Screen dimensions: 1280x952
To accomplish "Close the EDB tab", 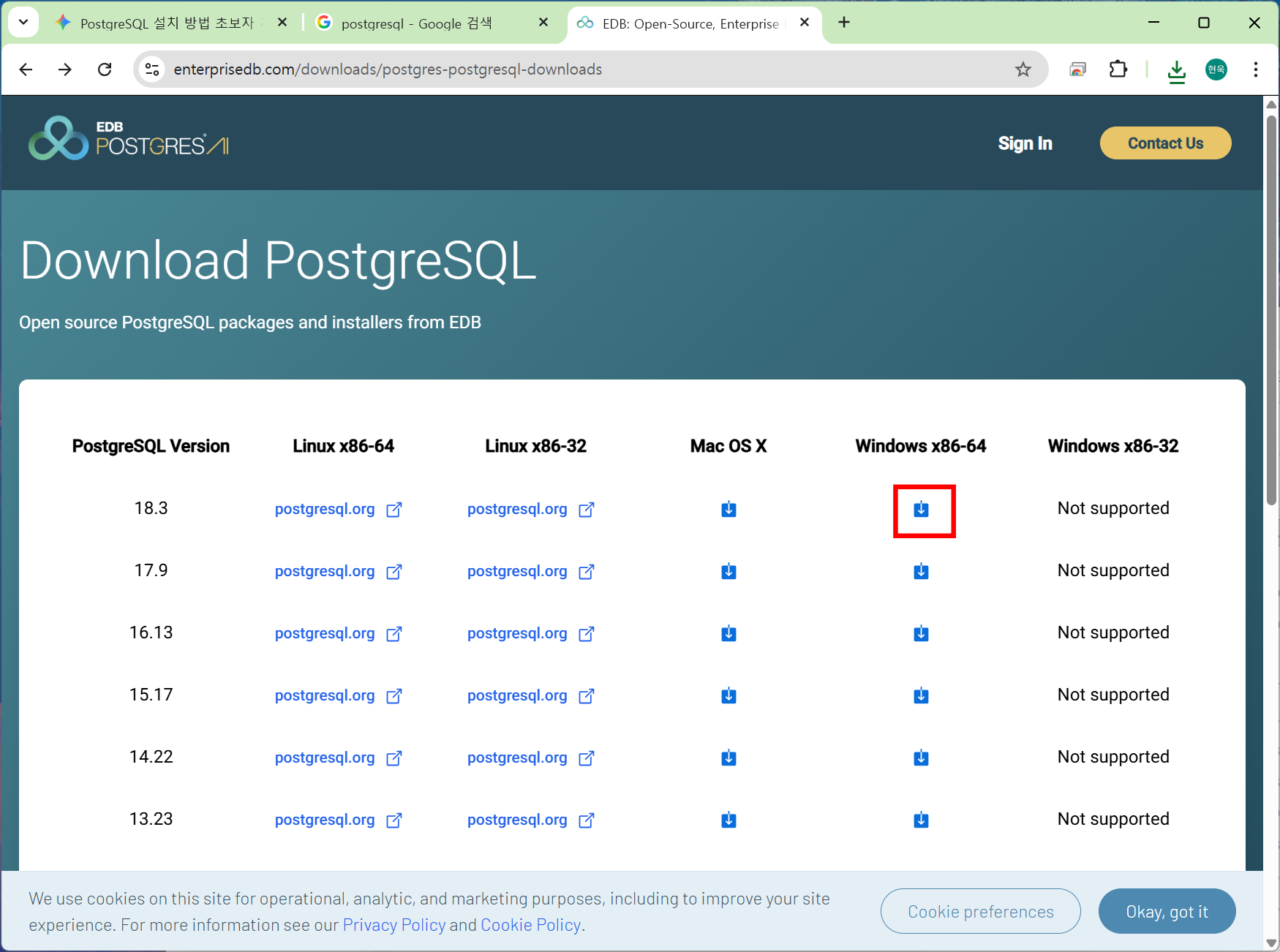I will point(805,23).
